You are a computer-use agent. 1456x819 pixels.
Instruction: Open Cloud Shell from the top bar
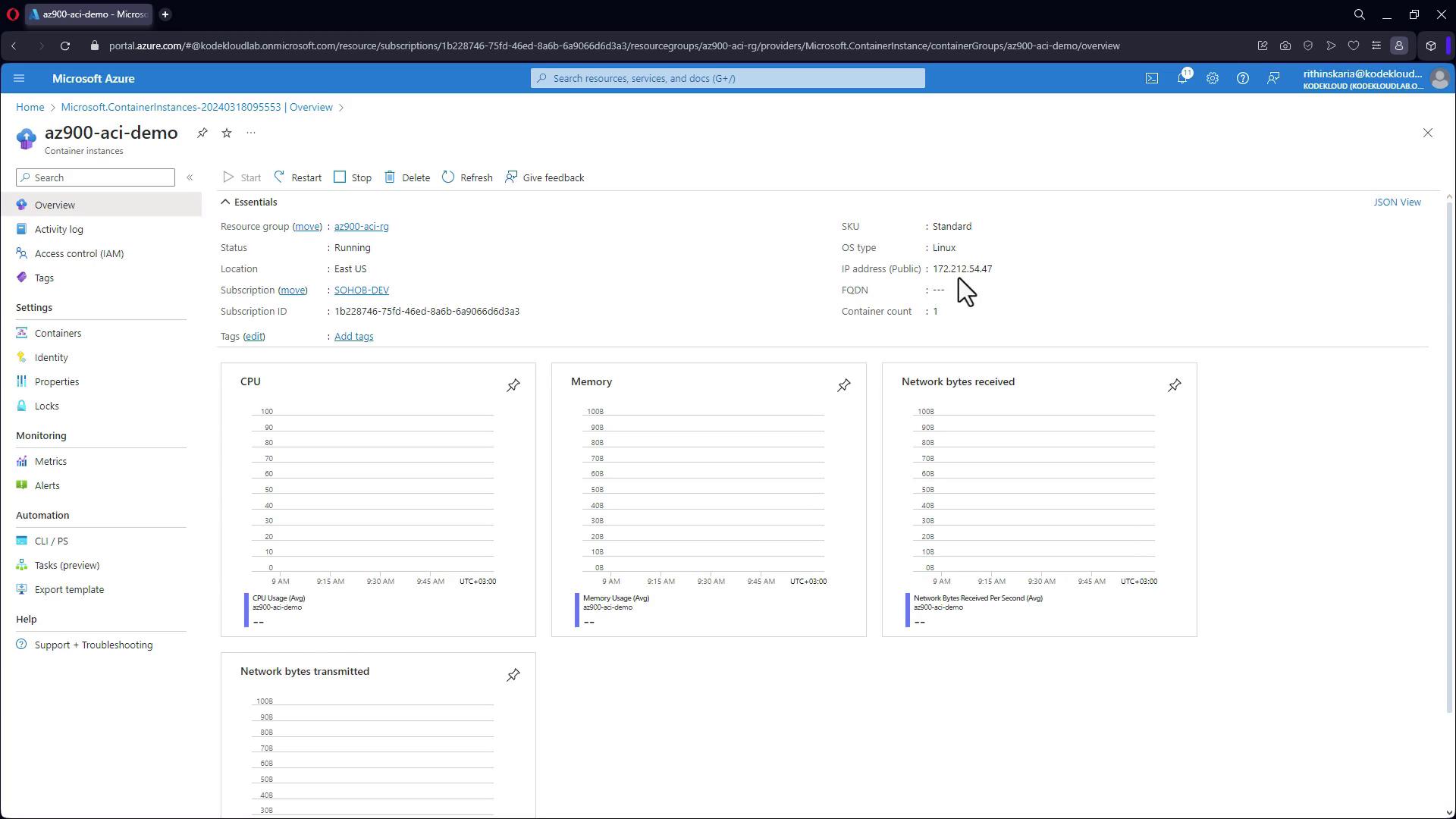(x=1151, y=78)
